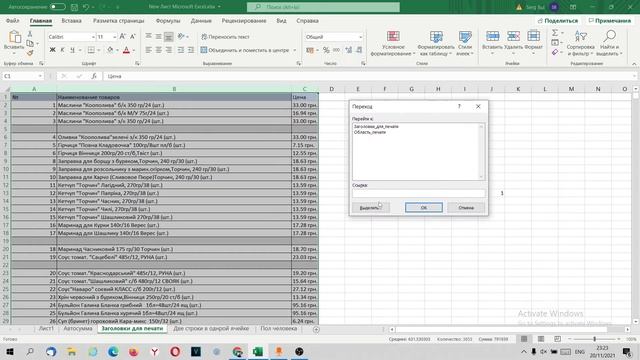The height and width of the screenshot is (360, 640).
Task: Increase font size with large A icon
Action: coord(122,37)
